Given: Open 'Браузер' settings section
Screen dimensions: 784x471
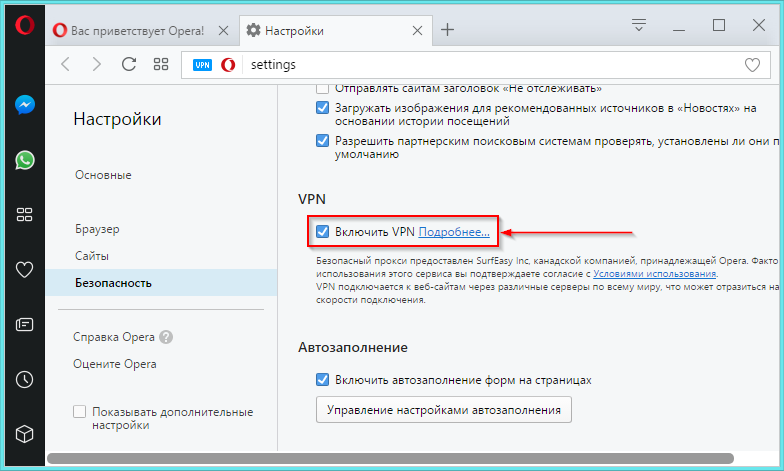Looking at the screenshot, I should 97,229.
